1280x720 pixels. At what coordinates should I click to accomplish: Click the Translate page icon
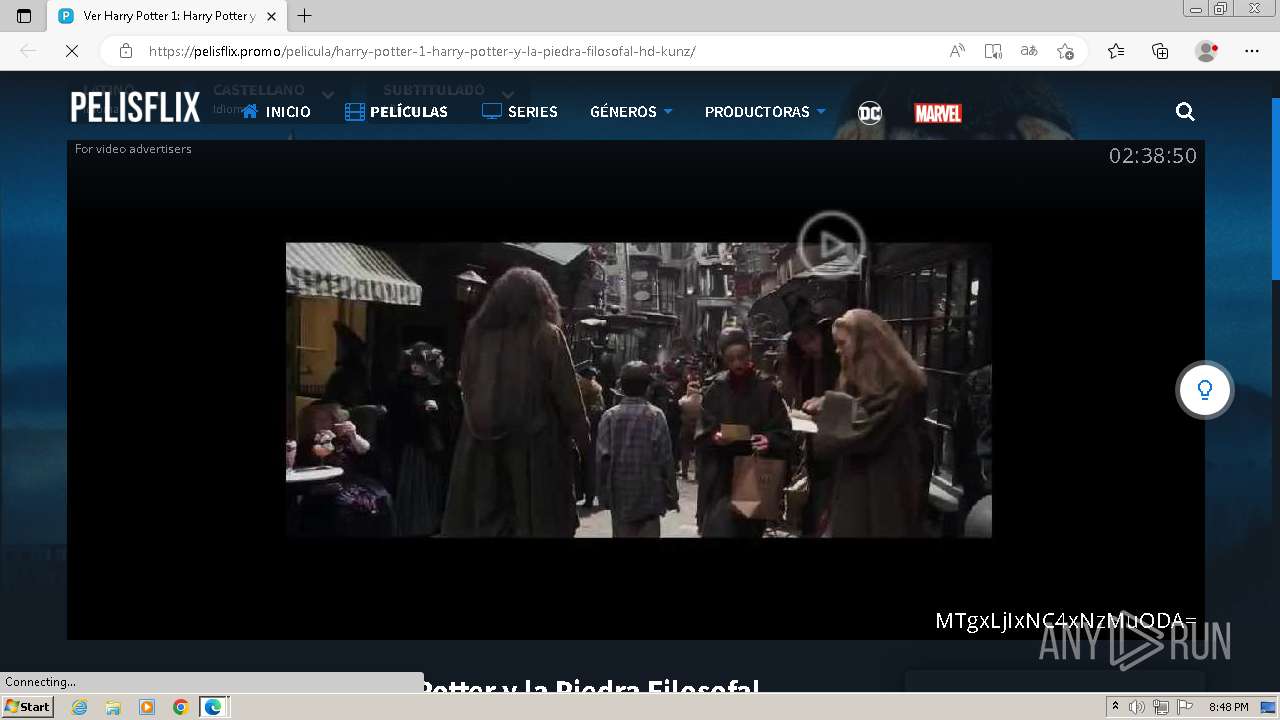tap(1029, 51)
